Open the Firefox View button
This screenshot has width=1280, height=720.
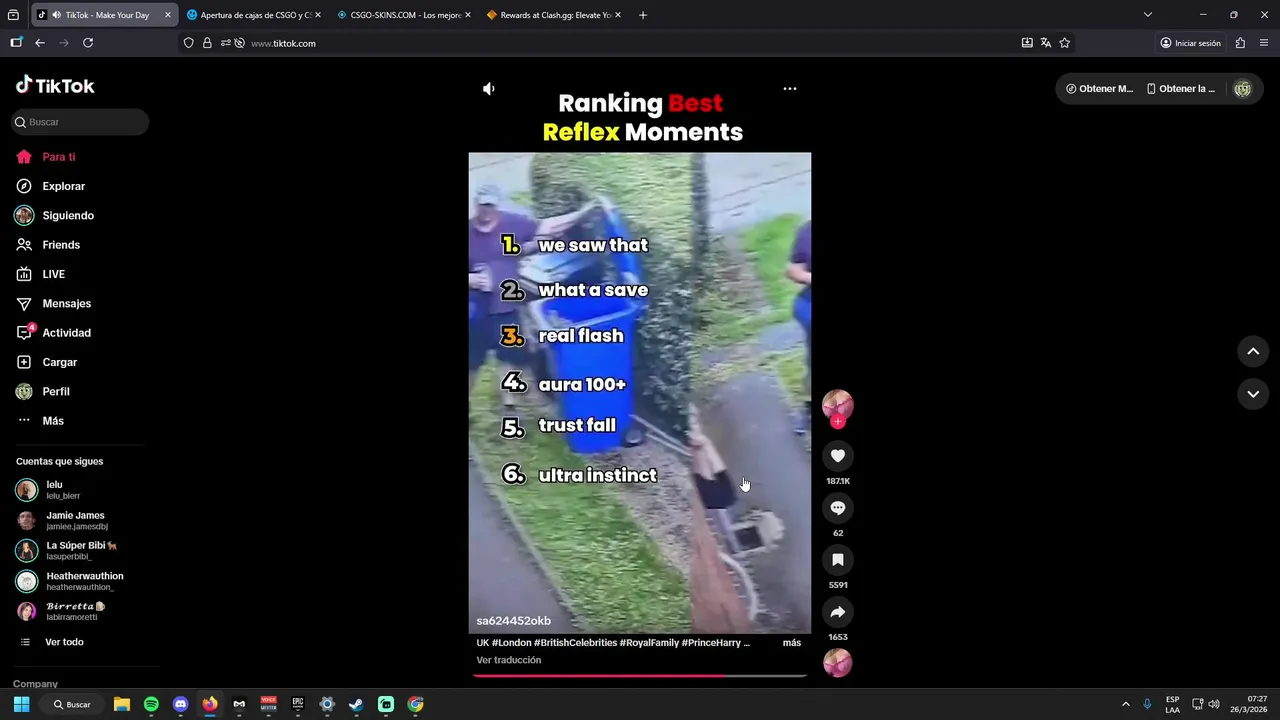coord(13,15)
